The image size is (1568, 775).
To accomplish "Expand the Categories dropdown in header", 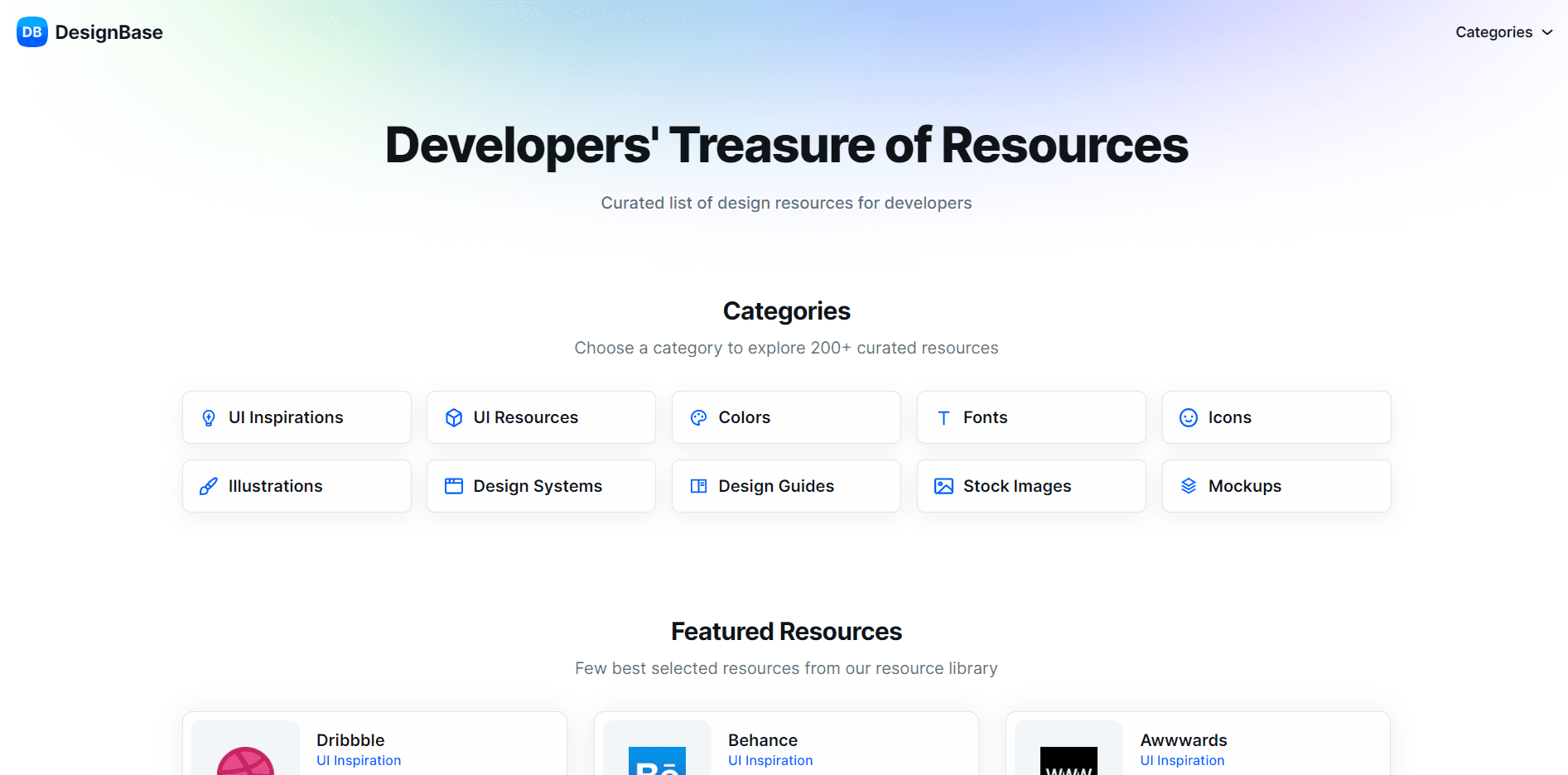I will pos(1493,32).
